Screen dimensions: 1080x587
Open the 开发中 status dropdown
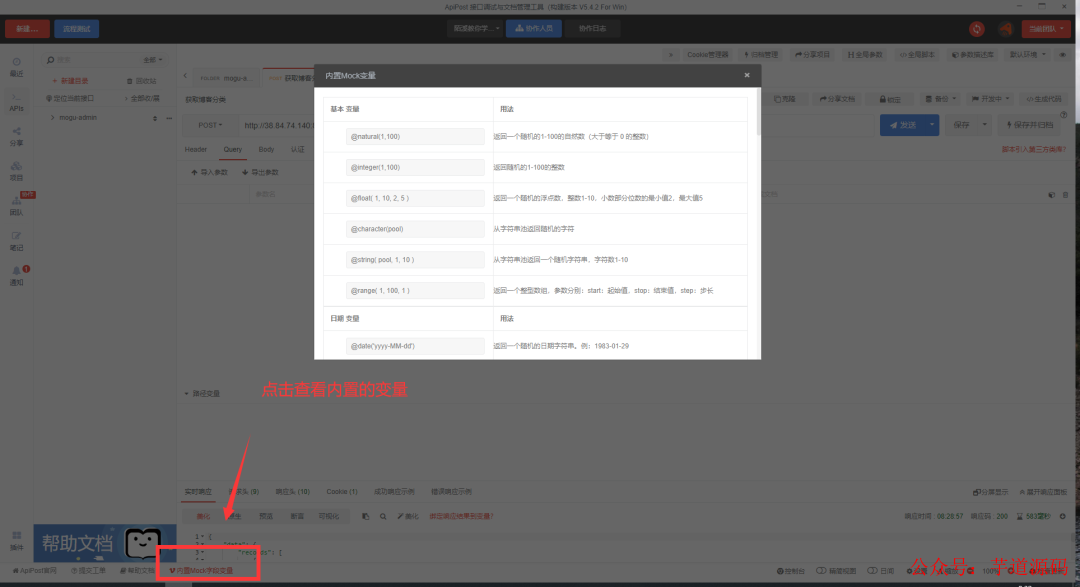coord(990,99)
